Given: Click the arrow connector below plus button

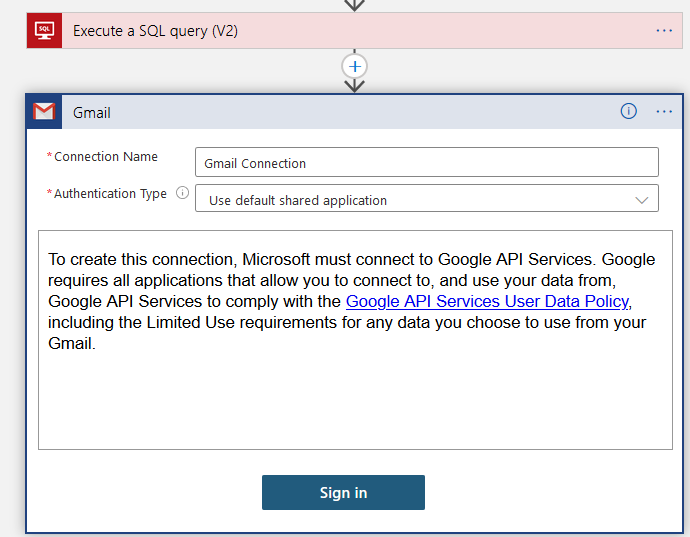Looking at the screenshot, I should pyautogui.click(x=354, y=86).
